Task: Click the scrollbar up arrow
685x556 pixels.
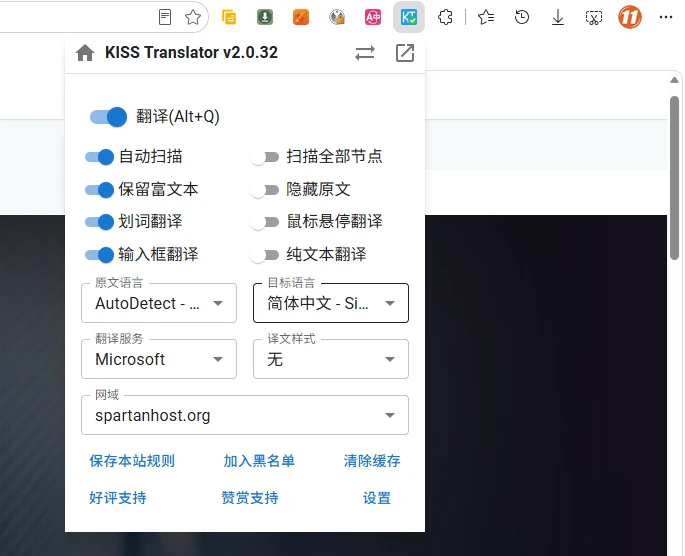Action: click(x=675, y=80)
